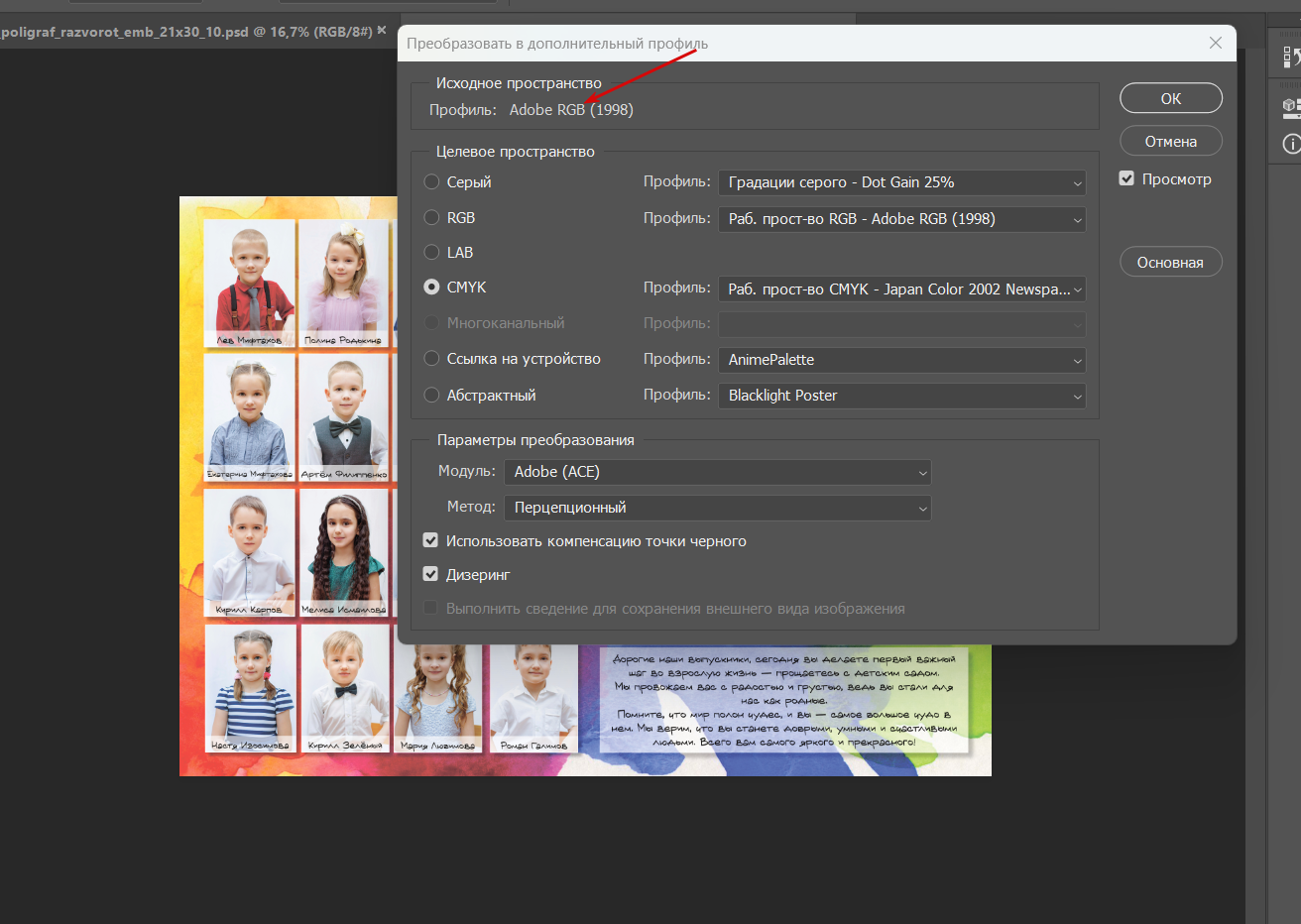Open the Info panel icon
Screen dimensions: 1301x924
tap(1292, 144)
